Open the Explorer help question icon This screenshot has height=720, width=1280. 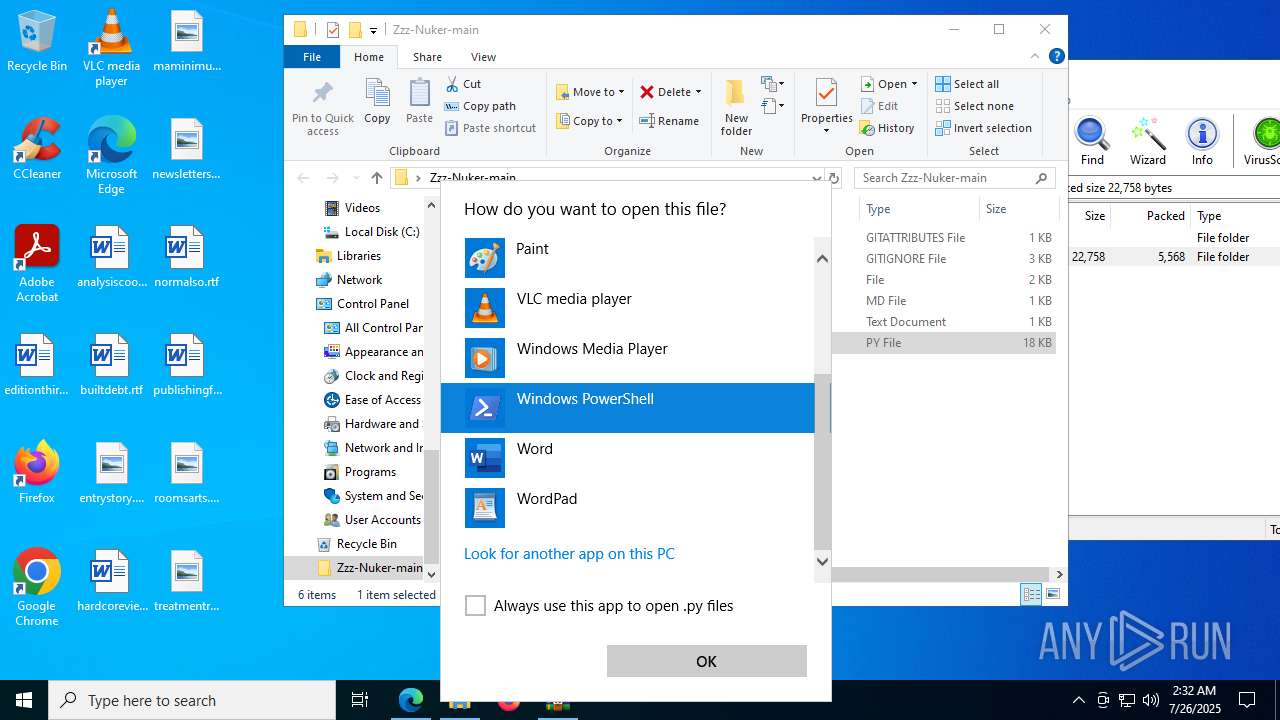pos(1056,57)
